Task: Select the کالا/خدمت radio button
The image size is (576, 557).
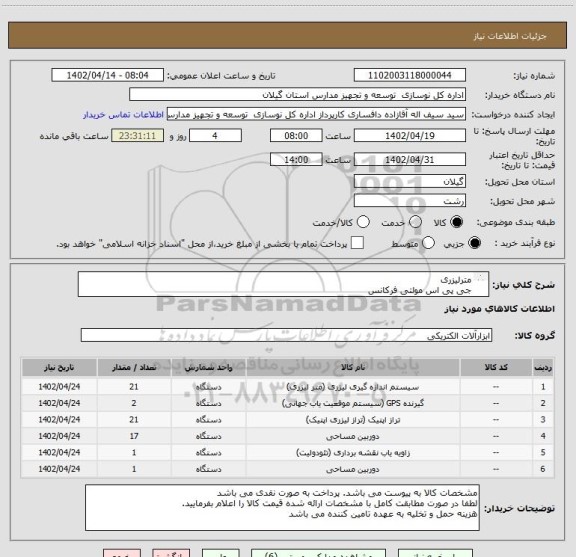Action: tap(363, 222)
